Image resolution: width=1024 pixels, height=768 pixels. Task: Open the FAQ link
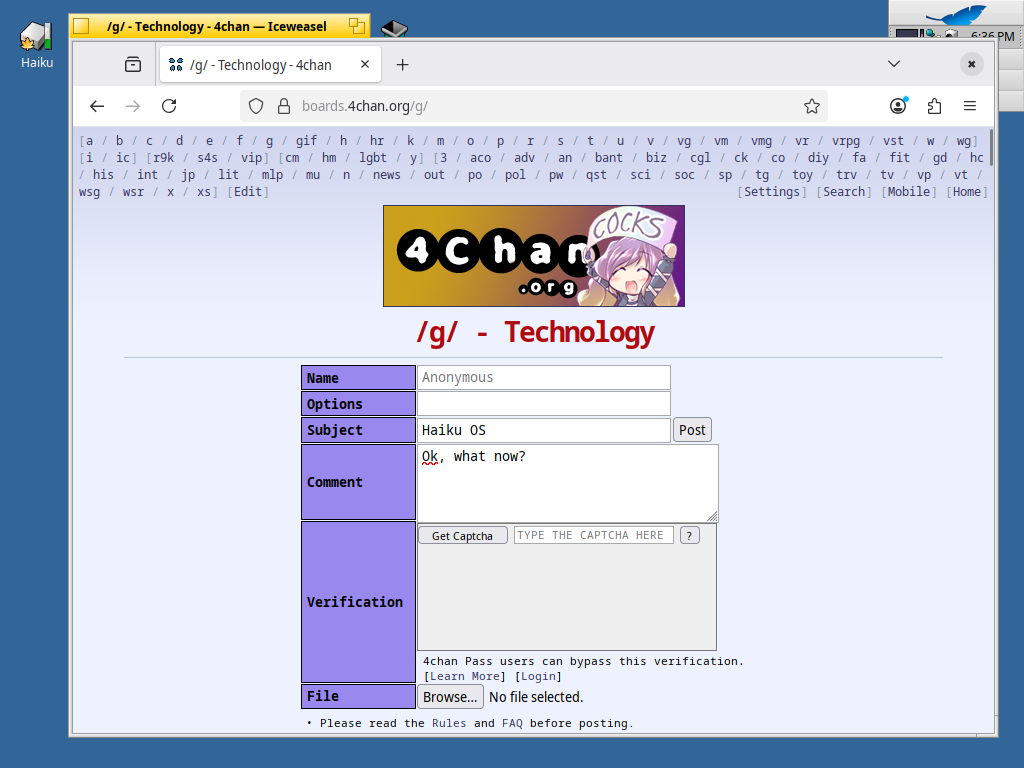(512, 723)
